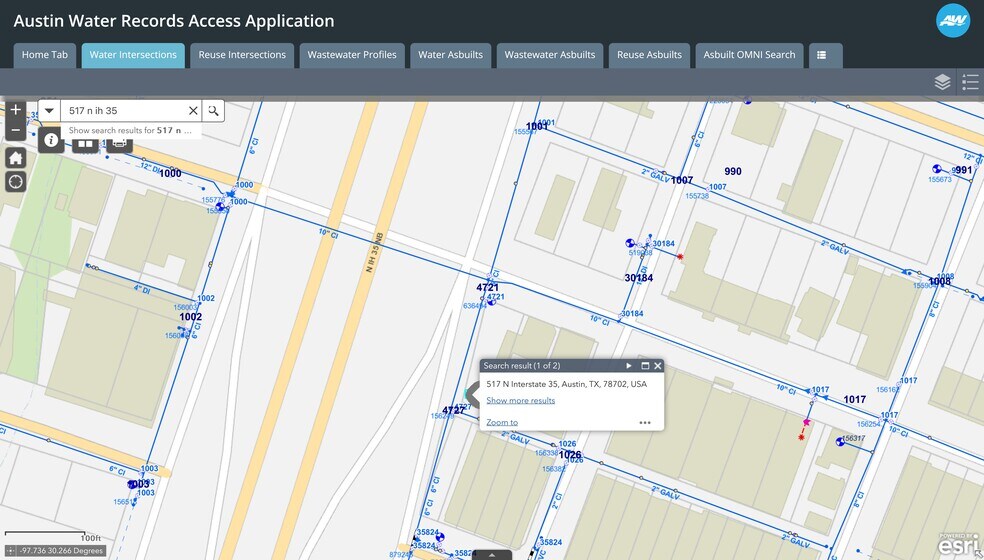Activate the my location target button
The height and width of the screenshot is (560, 984).
click(x=15, y=181)
